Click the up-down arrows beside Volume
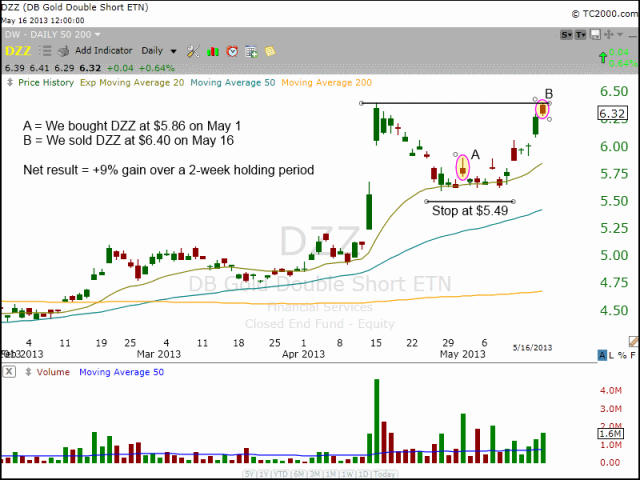This screenshot has height=480, width=640. 28,372
